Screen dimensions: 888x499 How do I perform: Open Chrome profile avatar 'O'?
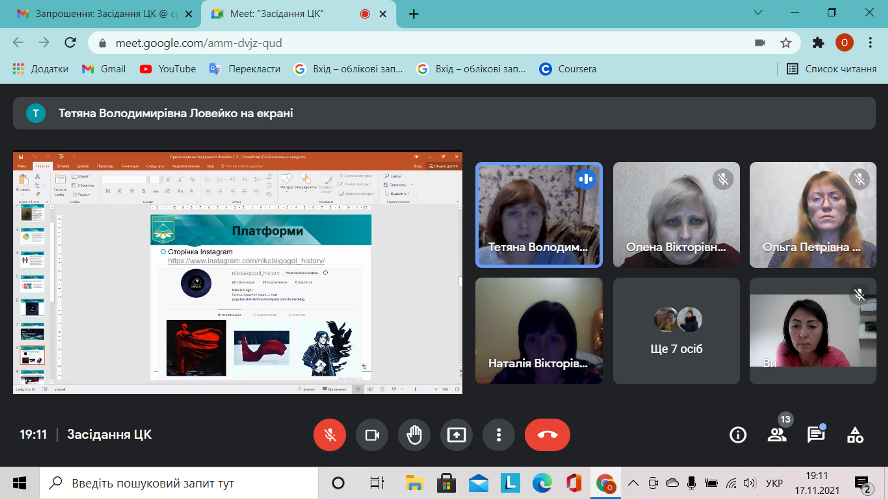coord(844,42)
